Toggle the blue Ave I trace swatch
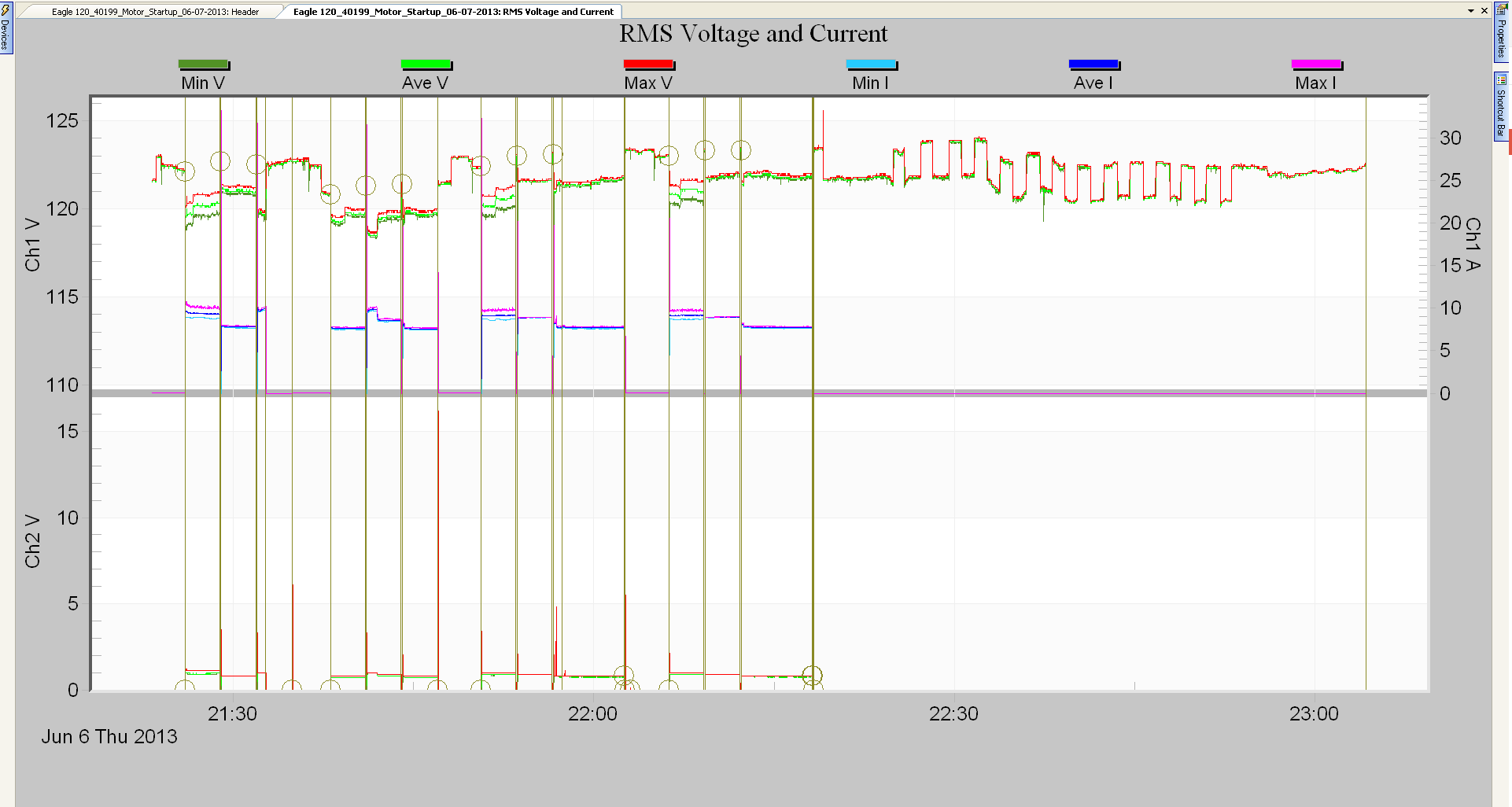The width and height of the screenshot is (1512, 807). 1093,64
